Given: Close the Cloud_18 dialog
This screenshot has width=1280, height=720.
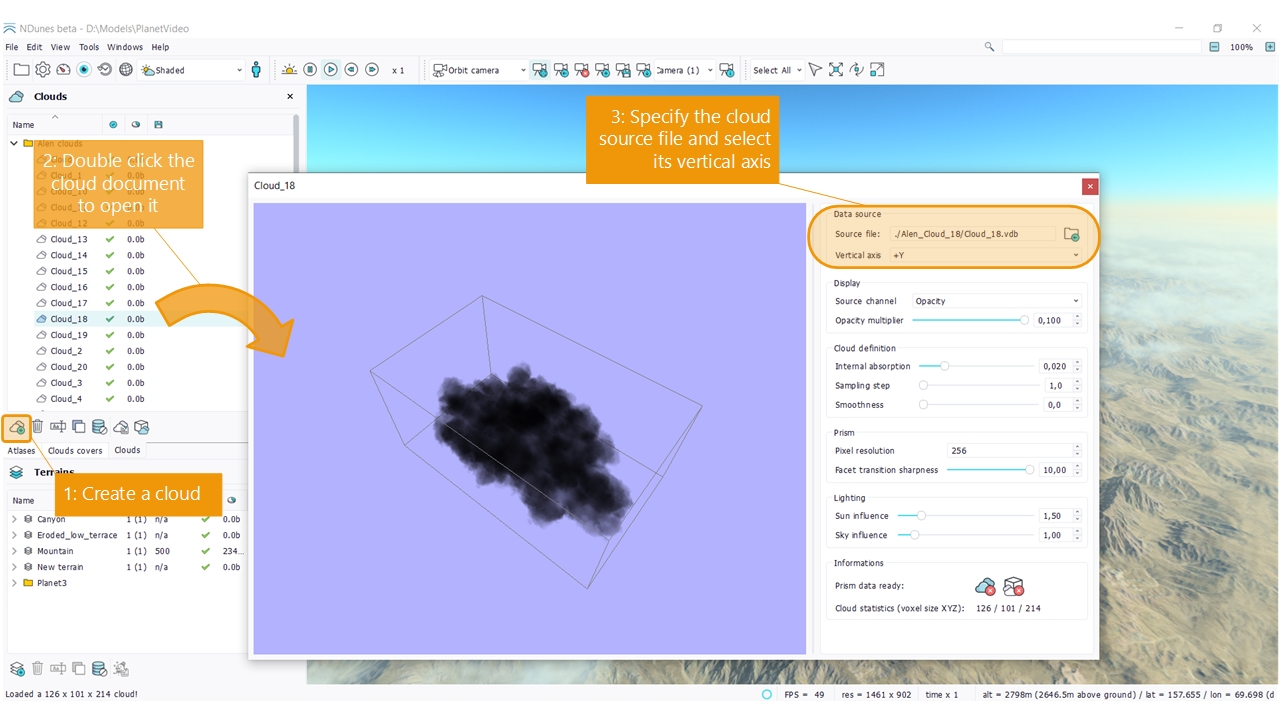Looking at the screenshot, I should point(1090,186).
